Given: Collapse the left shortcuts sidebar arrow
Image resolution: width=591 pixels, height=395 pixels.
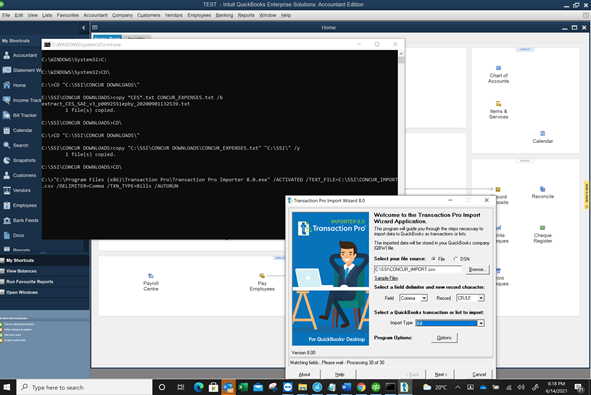Looking at the screenshot, I should point(84,28).
